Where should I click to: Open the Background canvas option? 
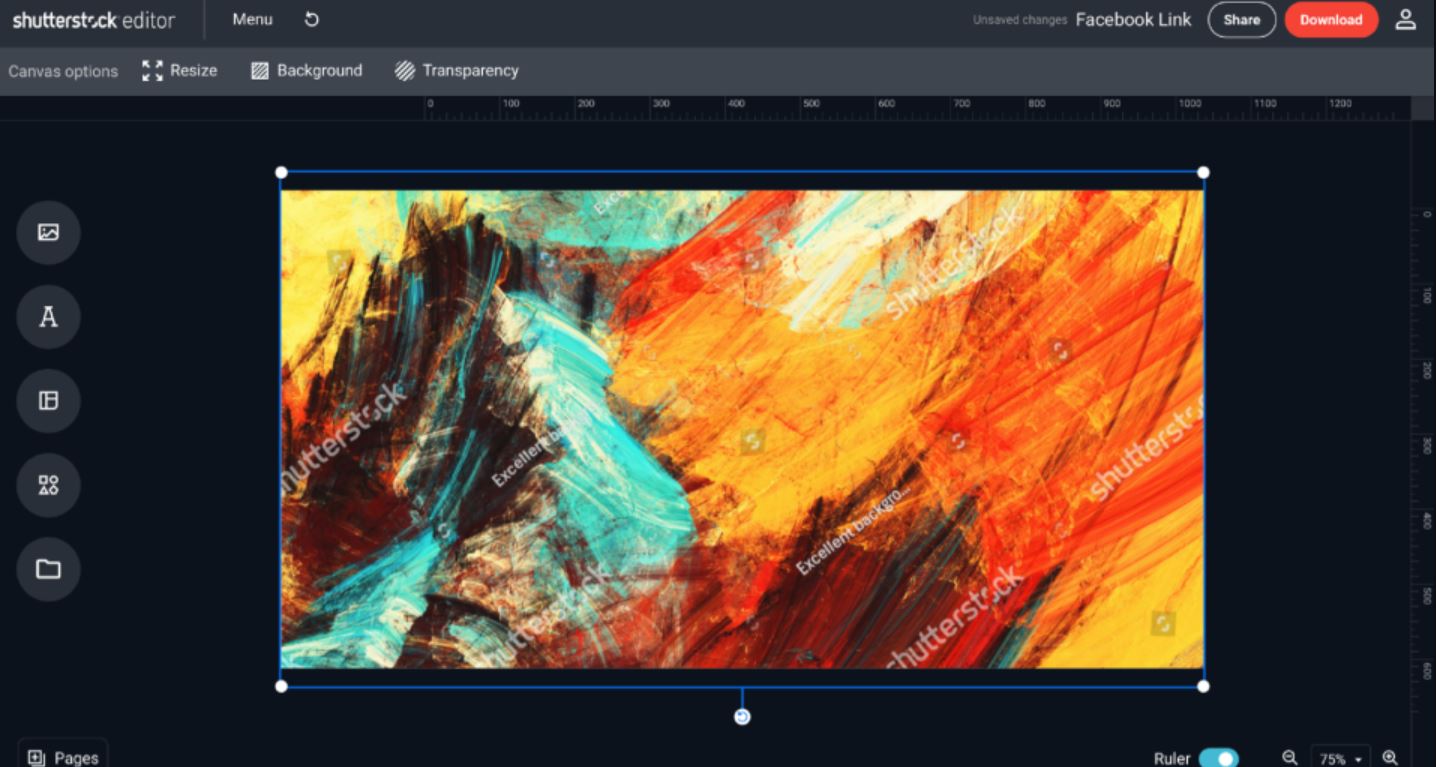306,71
